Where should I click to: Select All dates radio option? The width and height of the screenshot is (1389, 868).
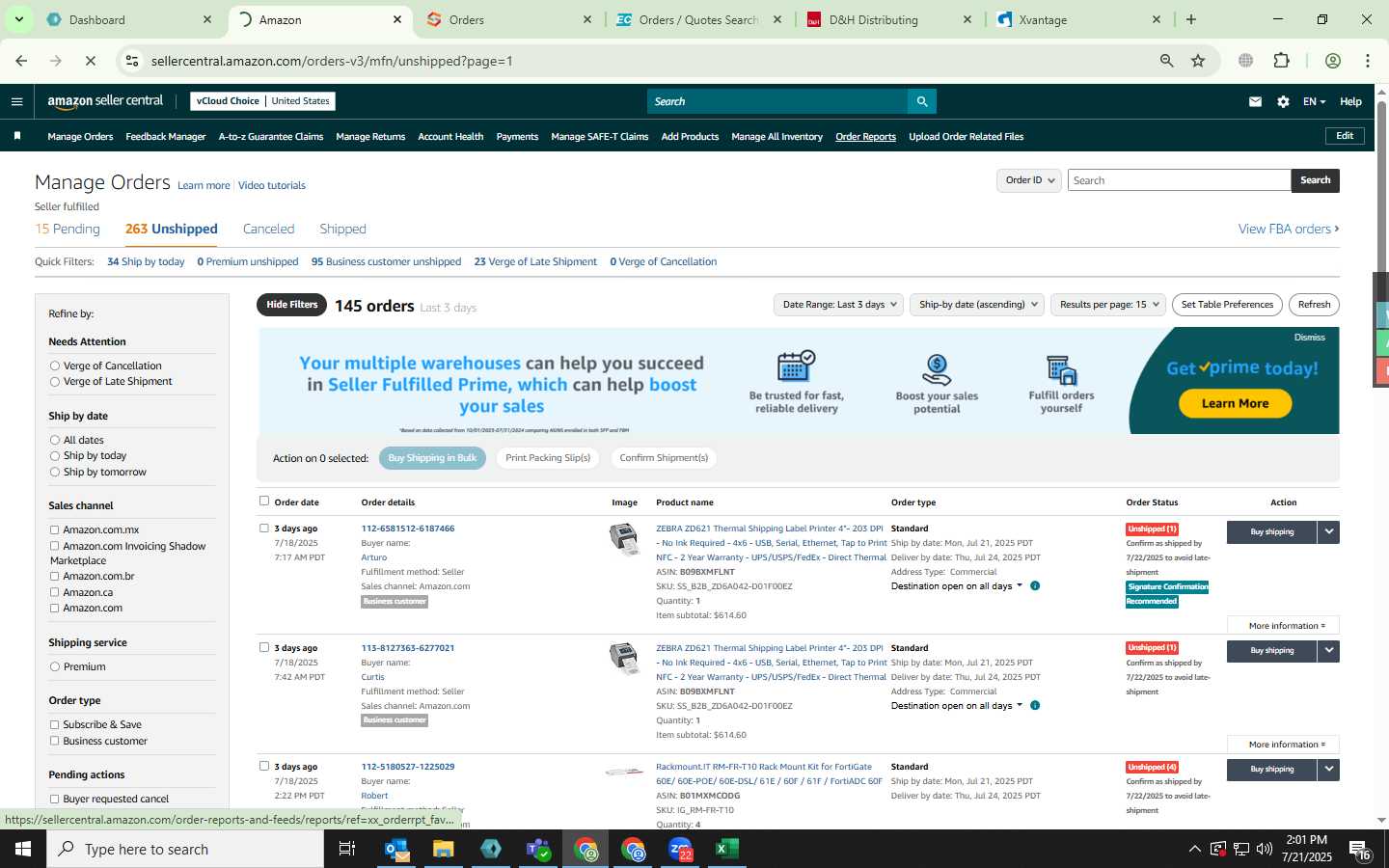pos(55,441)
